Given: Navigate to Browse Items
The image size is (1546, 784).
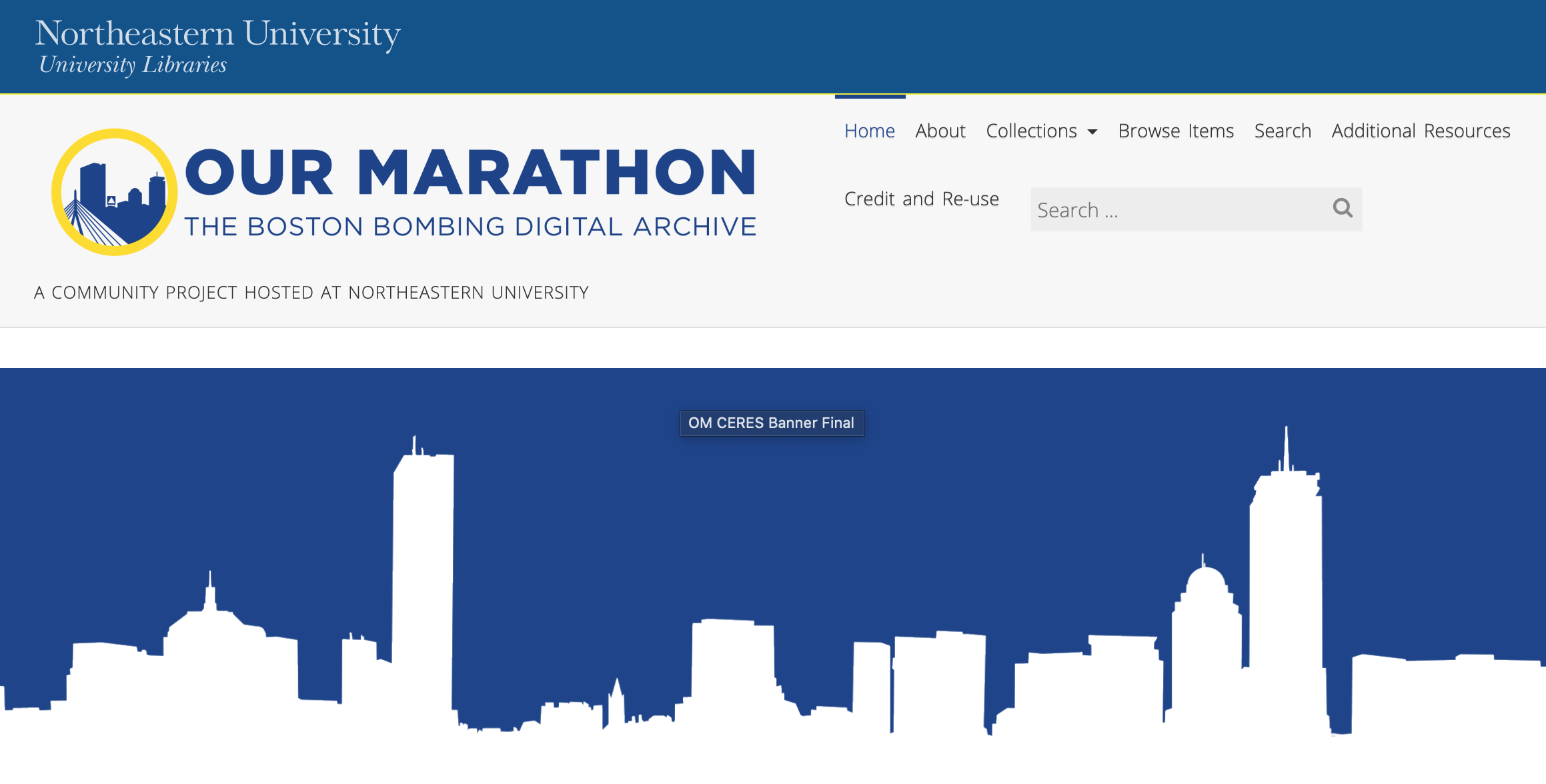Looking at the screenshot, I should [1175, 131].
